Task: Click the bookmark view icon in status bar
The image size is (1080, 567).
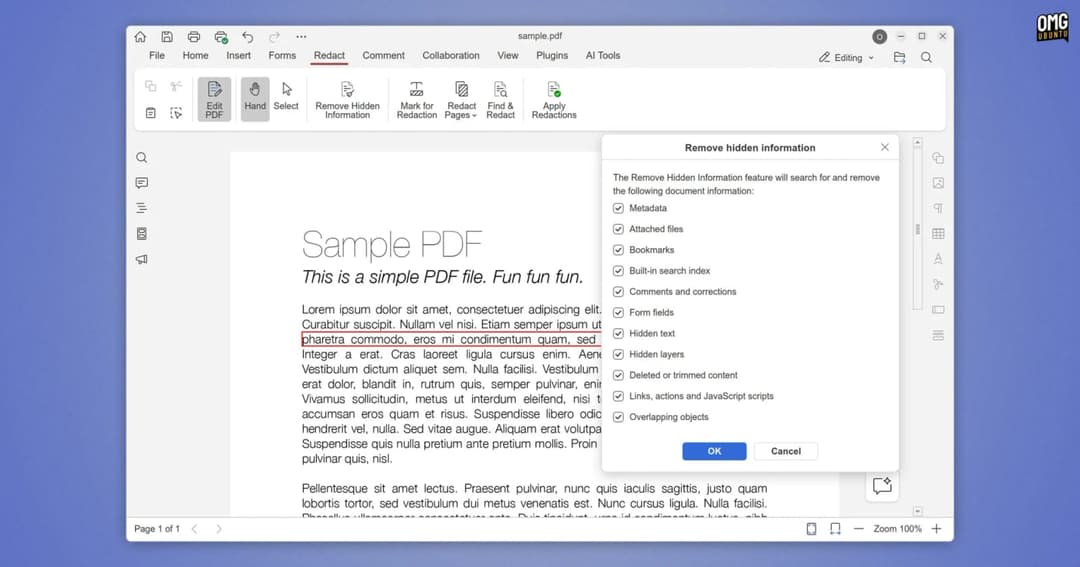Action: [x=835, y=528]
